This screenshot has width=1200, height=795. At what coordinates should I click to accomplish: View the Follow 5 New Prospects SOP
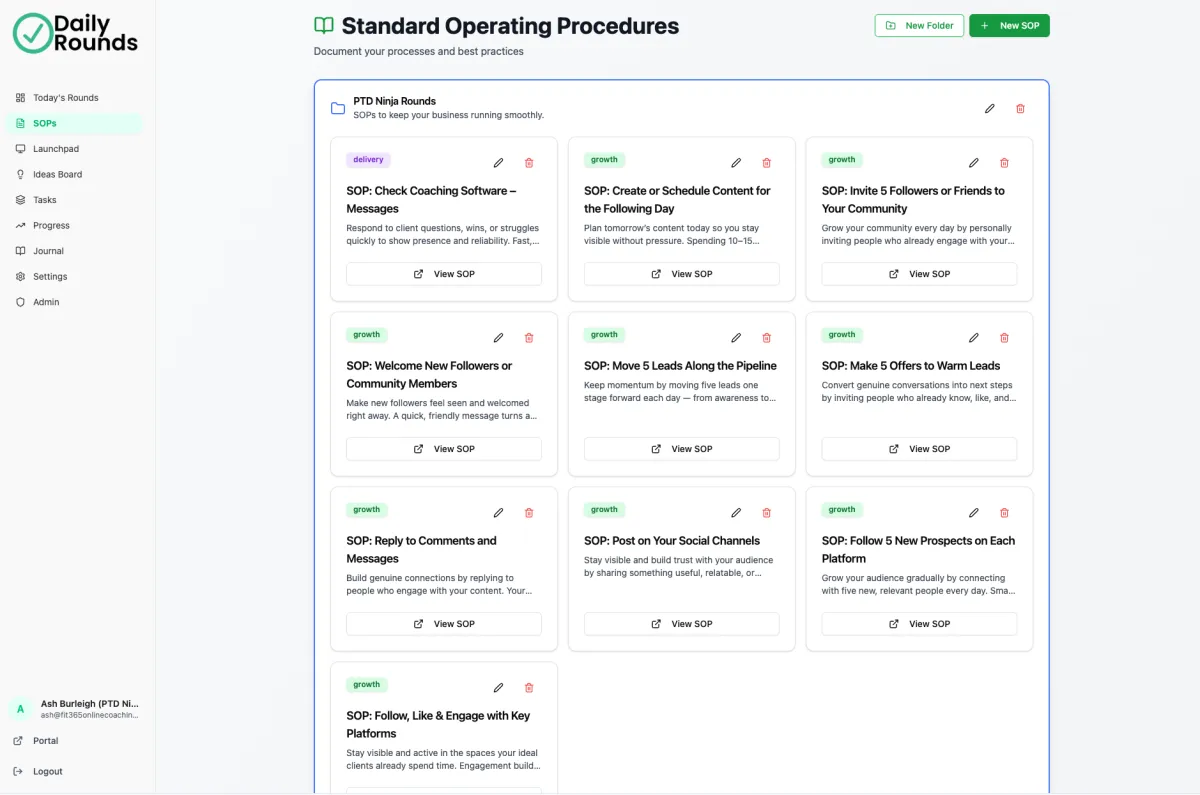click(x=919, y=624)
